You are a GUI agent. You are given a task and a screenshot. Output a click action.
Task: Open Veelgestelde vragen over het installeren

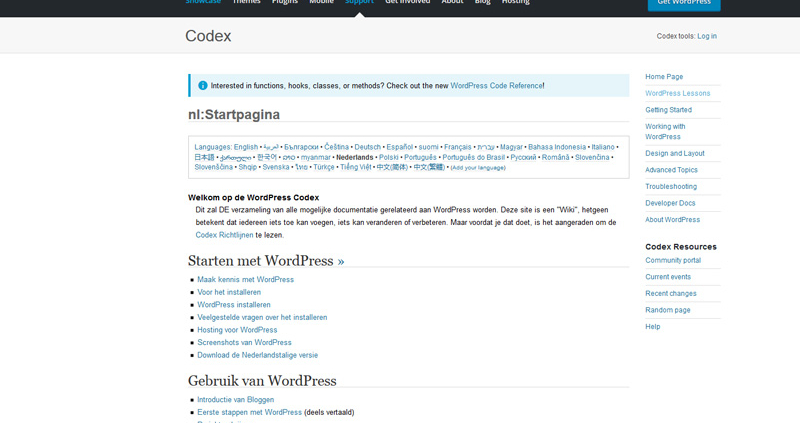tap(262, 317)
